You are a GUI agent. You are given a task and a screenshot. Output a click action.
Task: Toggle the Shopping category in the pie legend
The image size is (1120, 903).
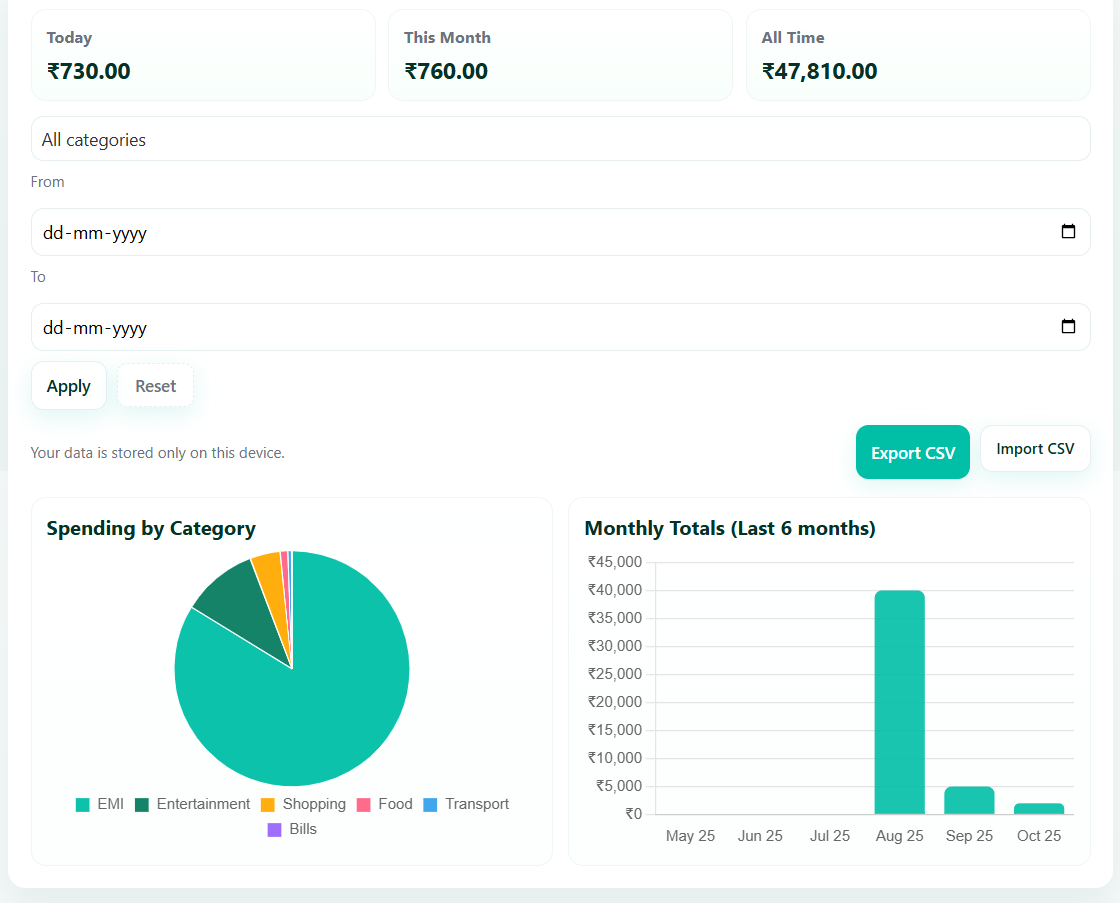click(x=307, y=804)
